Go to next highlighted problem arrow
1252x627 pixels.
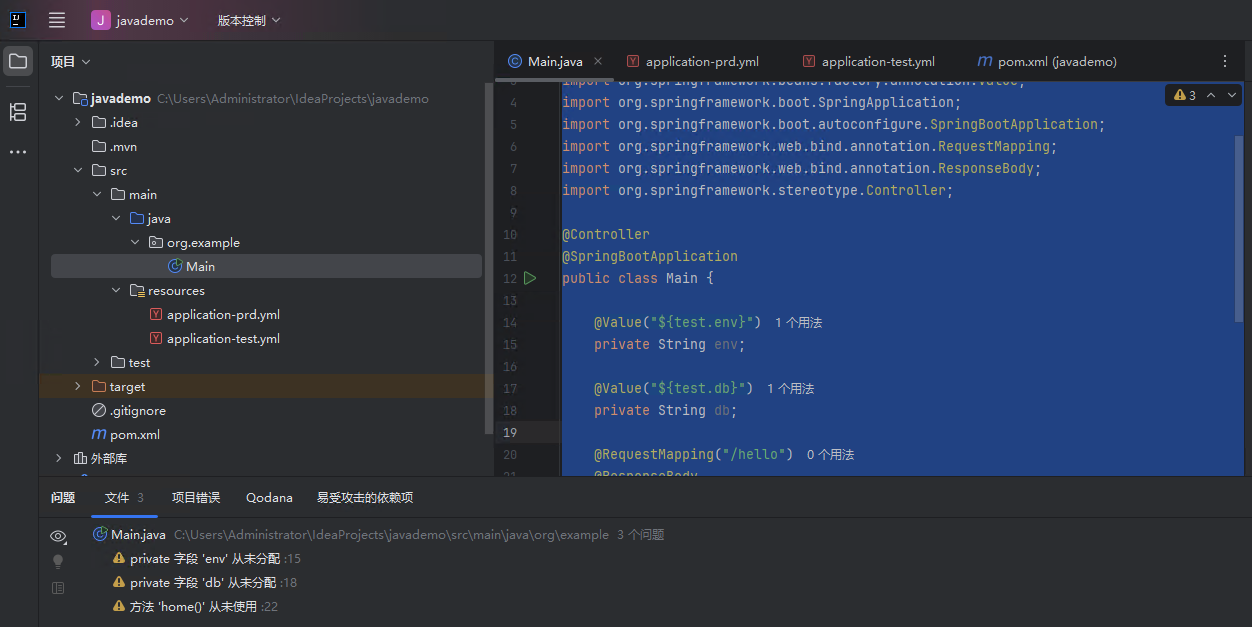tap(1232, 95)
